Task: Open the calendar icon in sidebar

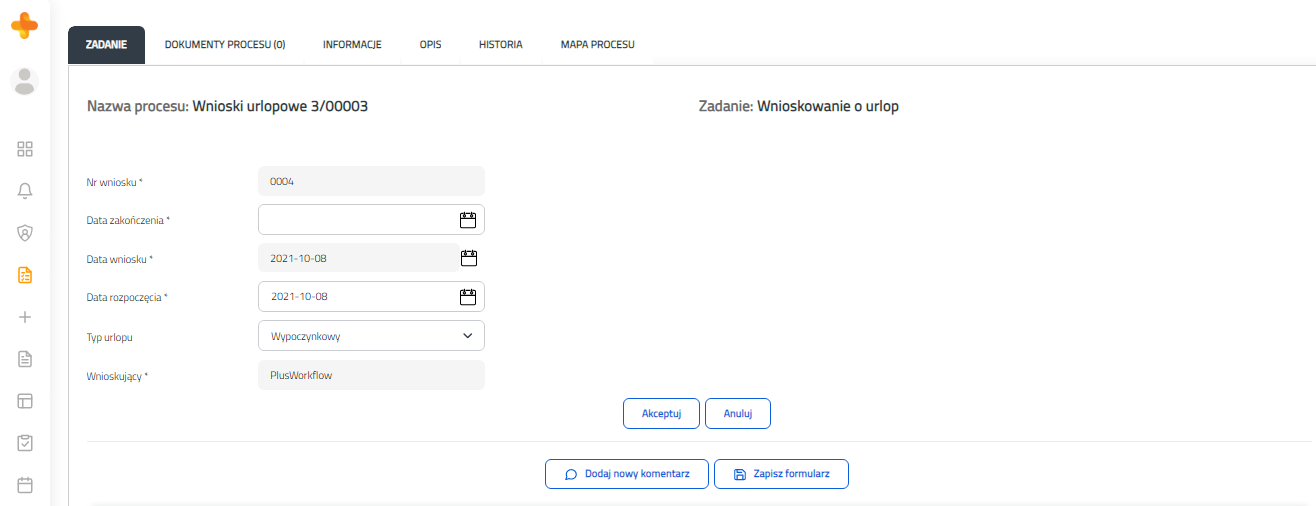Action: click(x=25, y=485)
